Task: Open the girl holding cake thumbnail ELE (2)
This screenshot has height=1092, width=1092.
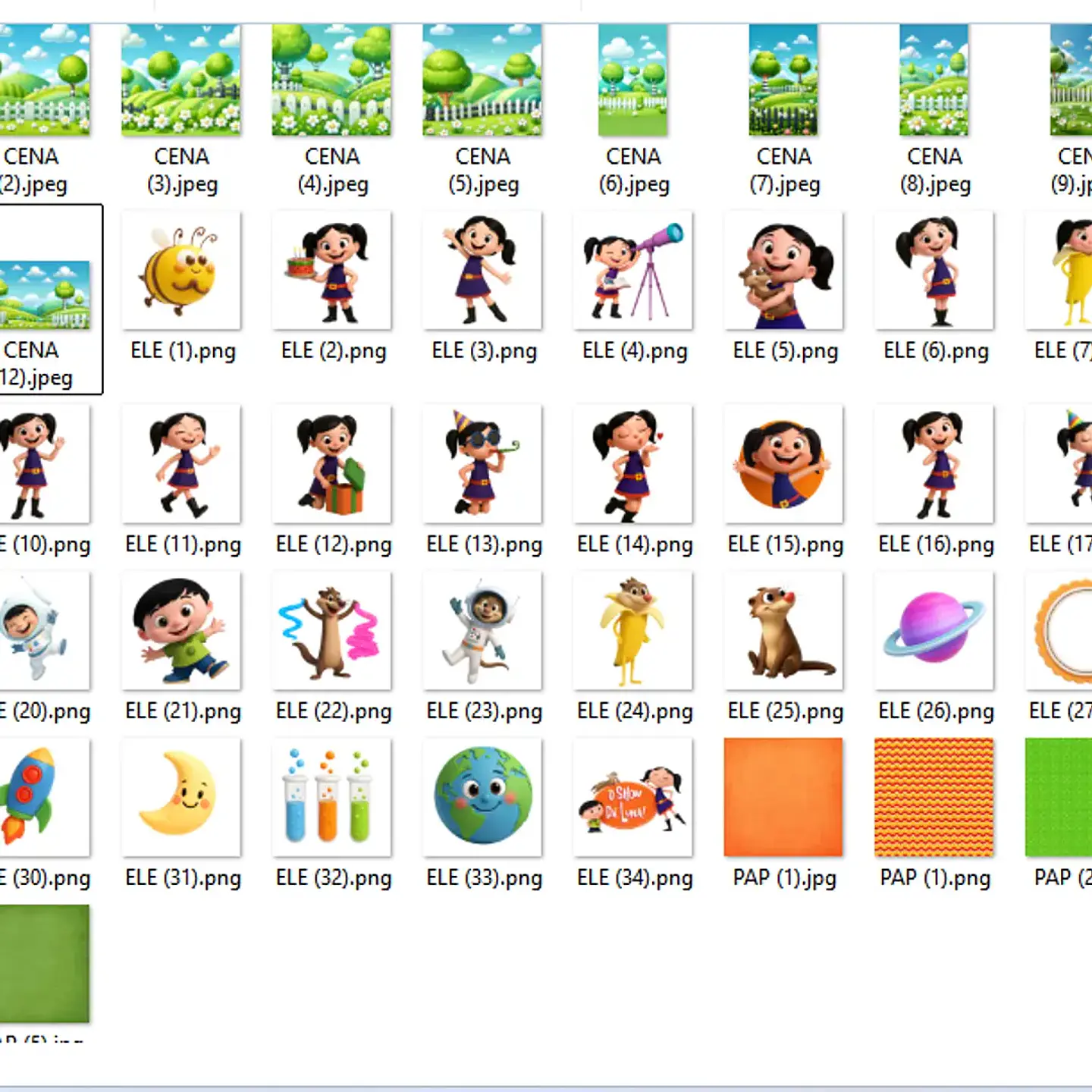Action: tap(331, 271)
